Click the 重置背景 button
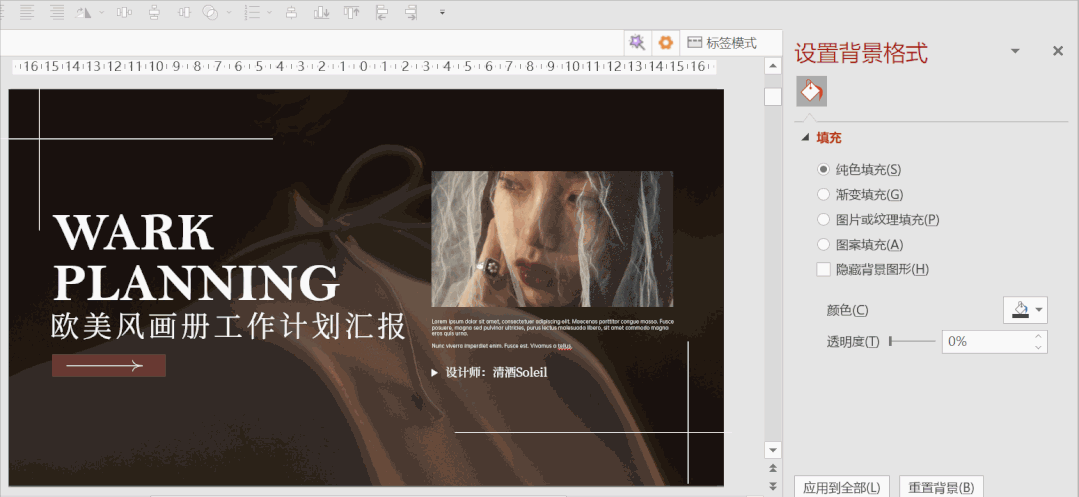The height and width of the screenshot is (497, 1079). [941, 487]
